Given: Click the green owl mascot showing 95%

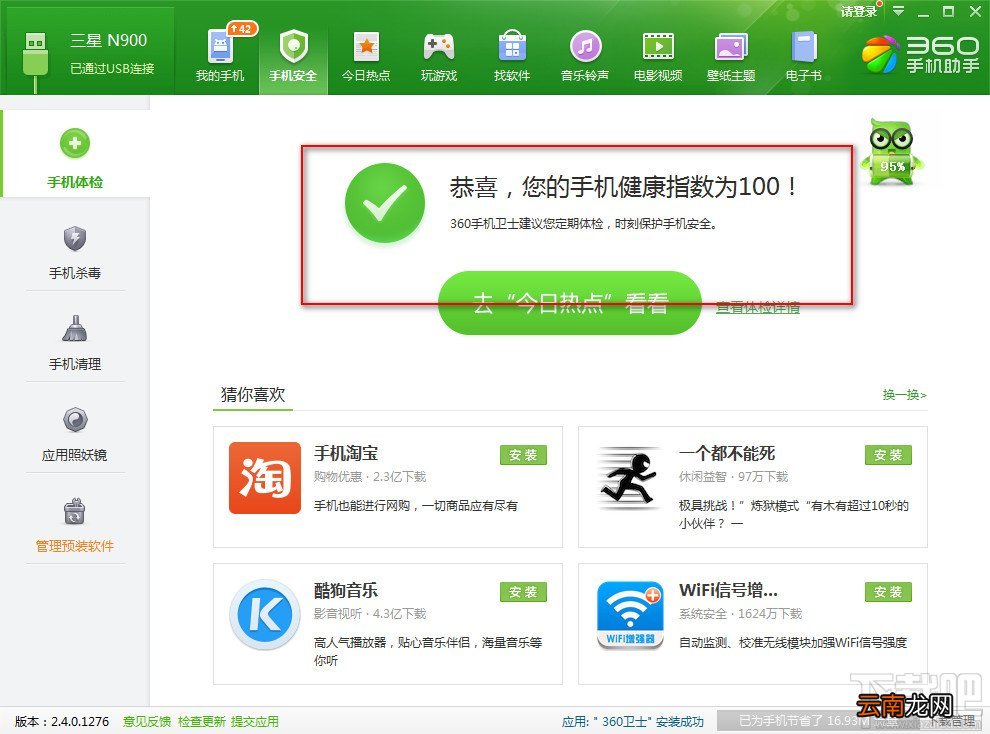Looking at the screenshot, I should (x=892, y=152).
